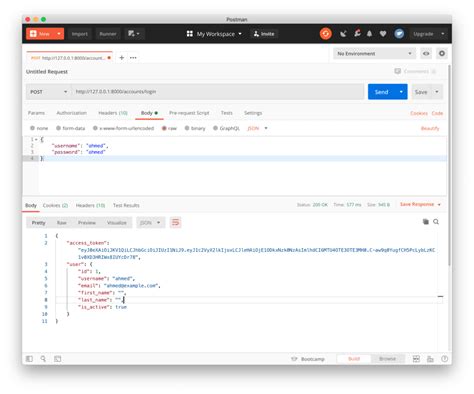
Task: Open the tab options ellipsis menu
Action: tap(133, 58)
